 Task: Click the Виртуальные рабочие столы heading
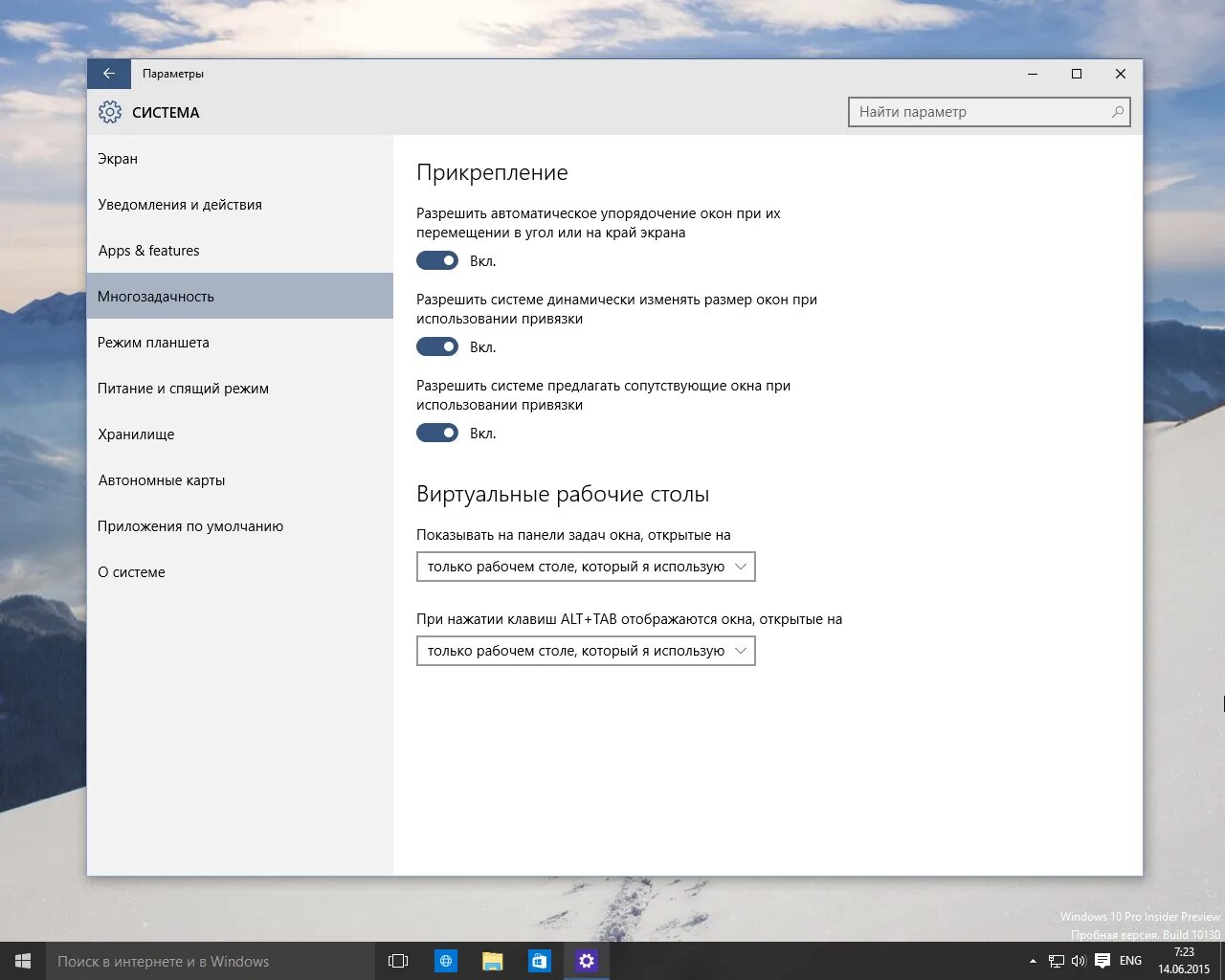[x=563, y=495]
